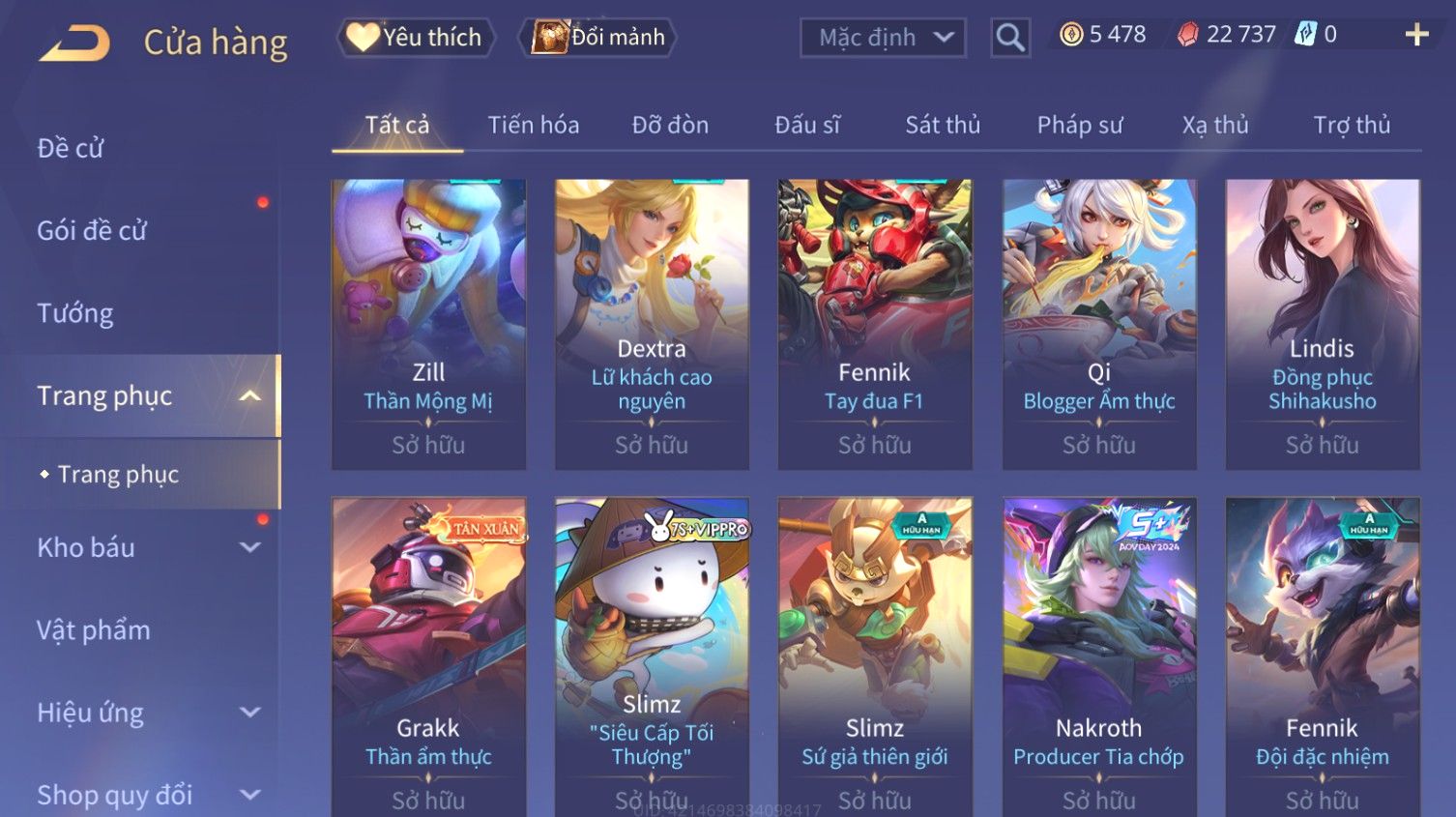Screen dimensions: 1456x817
Task: Tap the back arrow icon
Action: 73,43
